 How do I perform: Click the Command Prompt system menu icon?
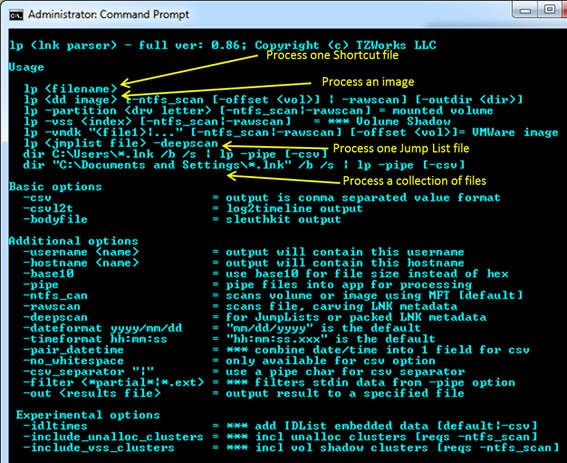pyautogui.click(x=16, y=16)
